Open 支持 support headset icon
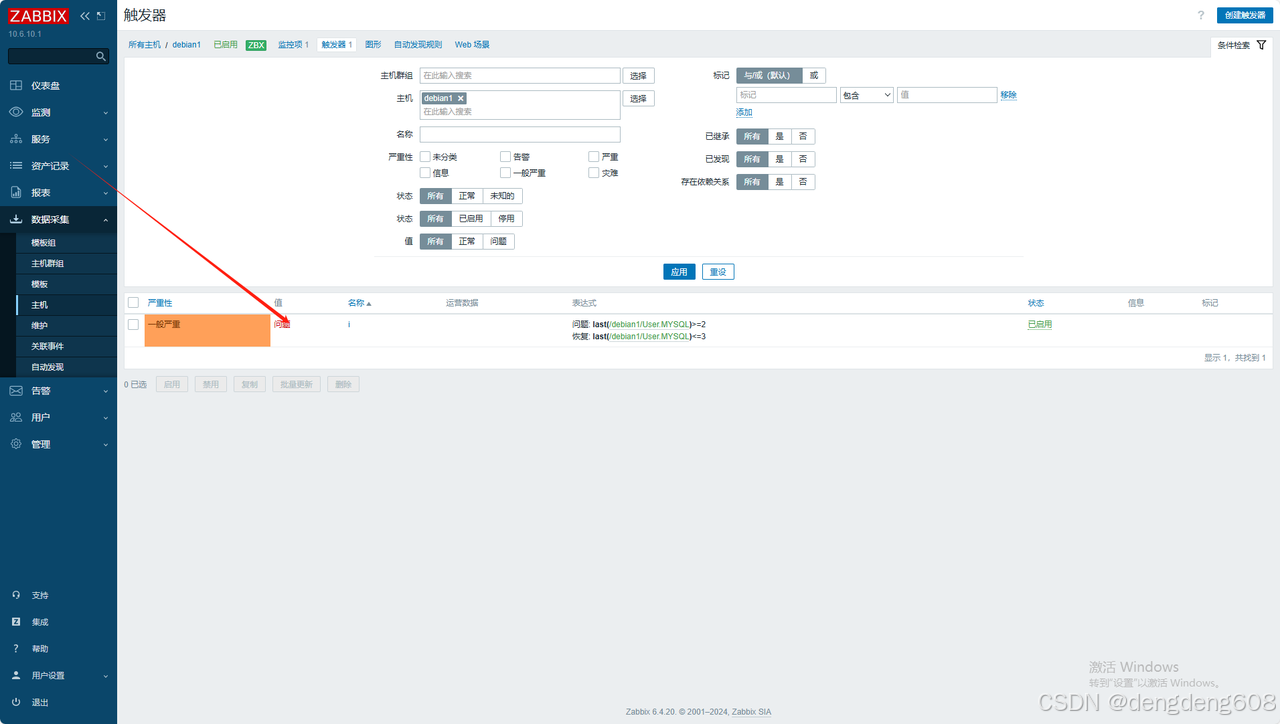The image size is (1280, 724). coord(16,595)
